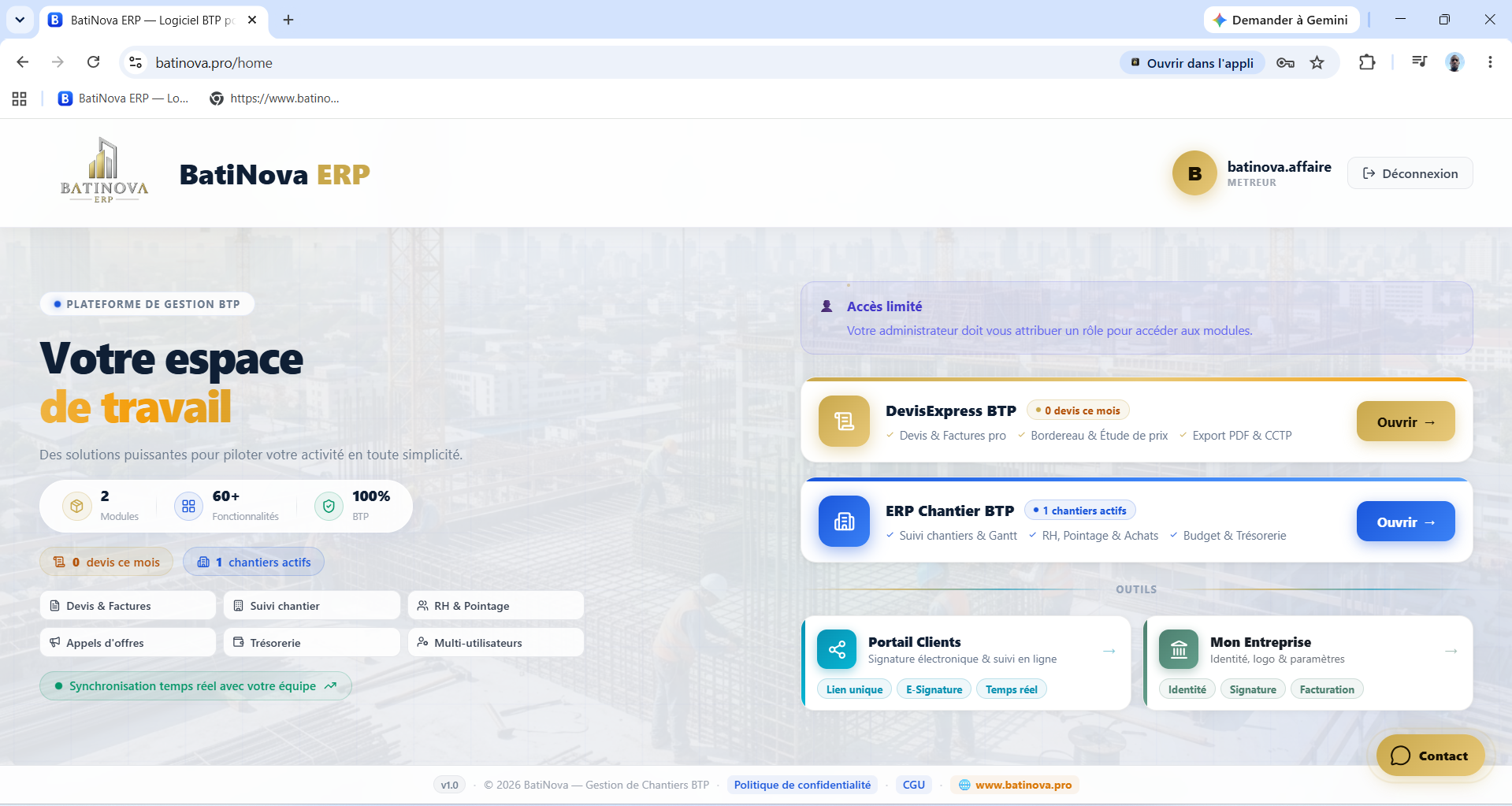Screen dimensions: 1512x806
Task: Select the Devis & Factures feature chip
Action: coord(128,606)
